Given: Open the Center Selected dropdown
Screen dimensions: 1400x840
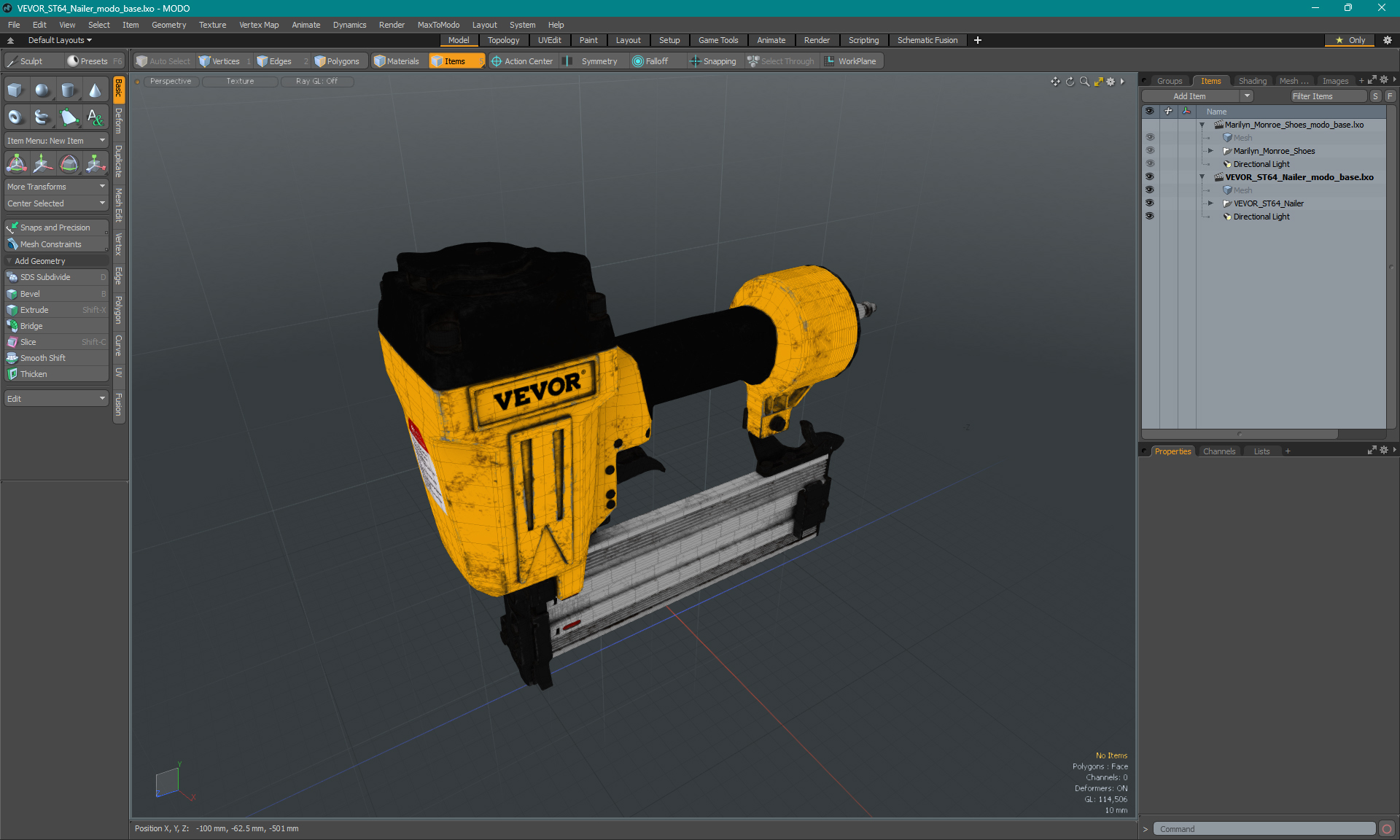Looking at the screenshot, I should click(x=56, y=203).
